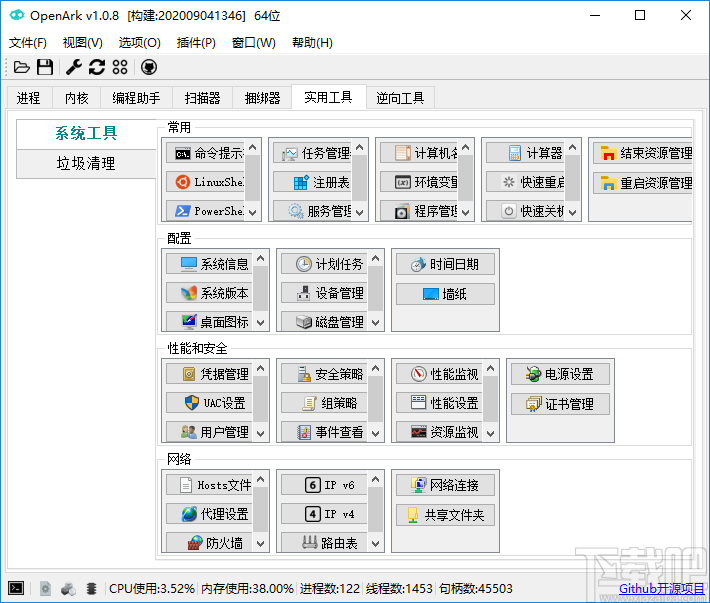
Task: Click the refresh arrows toolbar icon
Action: 96,67
